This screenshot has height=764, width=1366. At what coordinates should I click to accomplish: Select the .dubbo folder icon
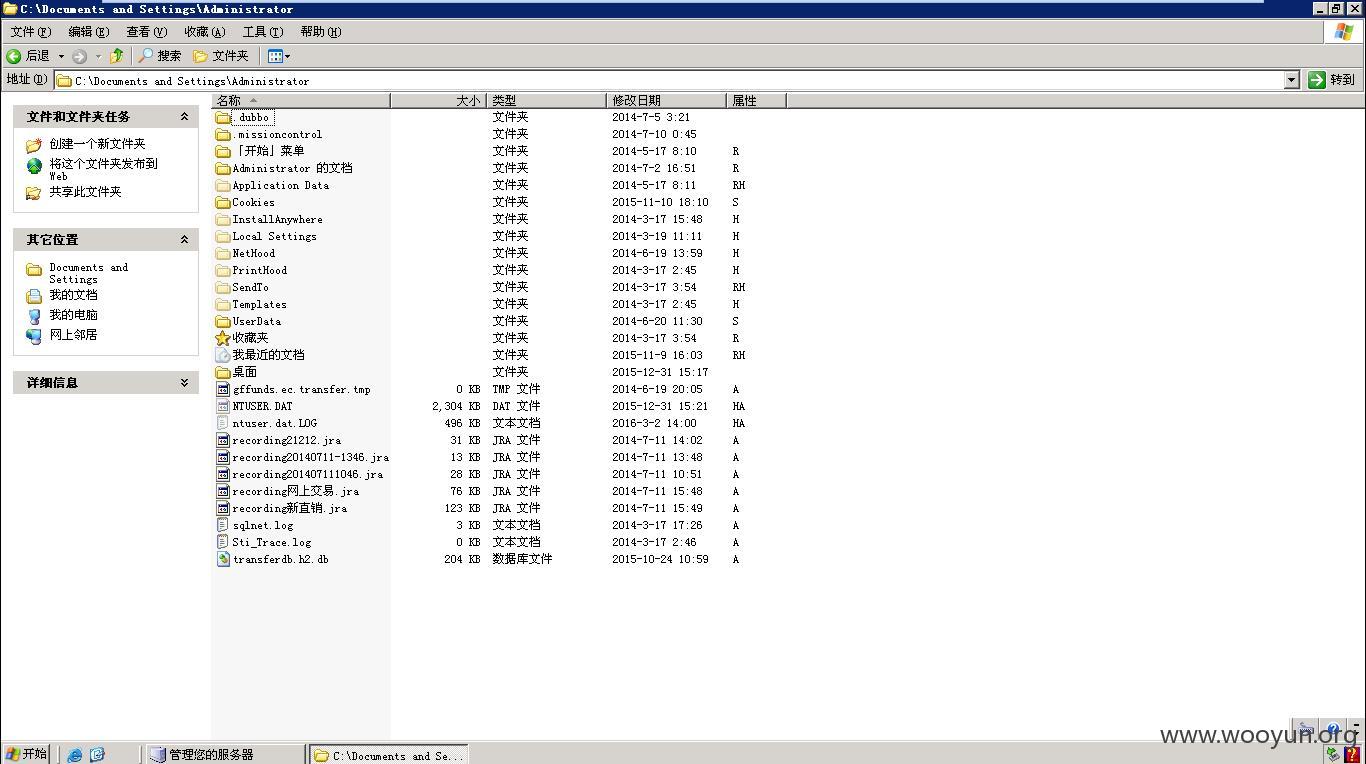click(x=223, y=117)
